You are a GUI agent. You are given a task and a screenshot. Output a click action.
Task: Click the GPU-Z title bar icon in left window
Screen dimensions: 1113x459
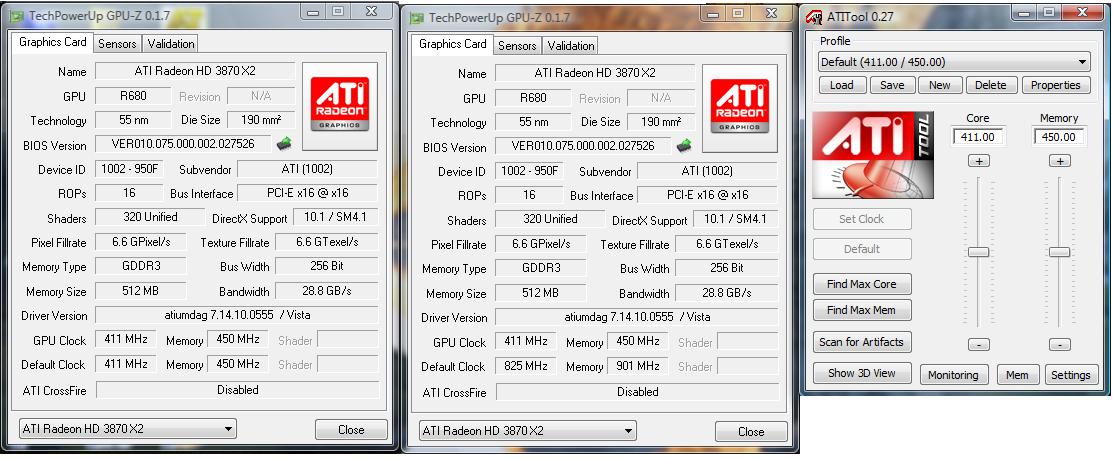pyautogui.click(x=16, y=16)
